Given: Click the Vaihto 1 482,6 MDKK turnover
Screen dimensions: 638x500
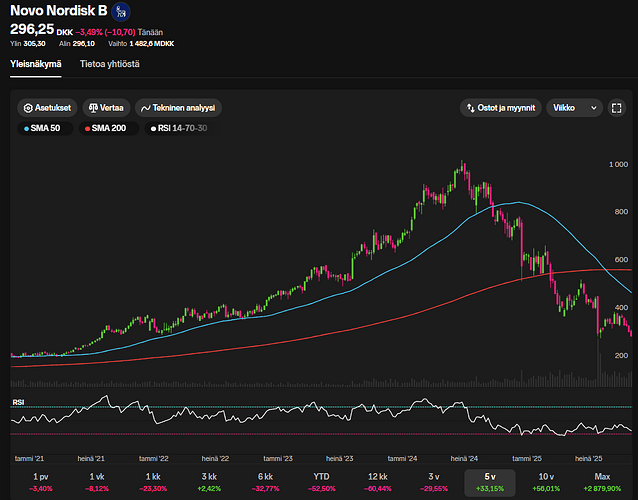Looking at the screenshot, I should [141, 44].
